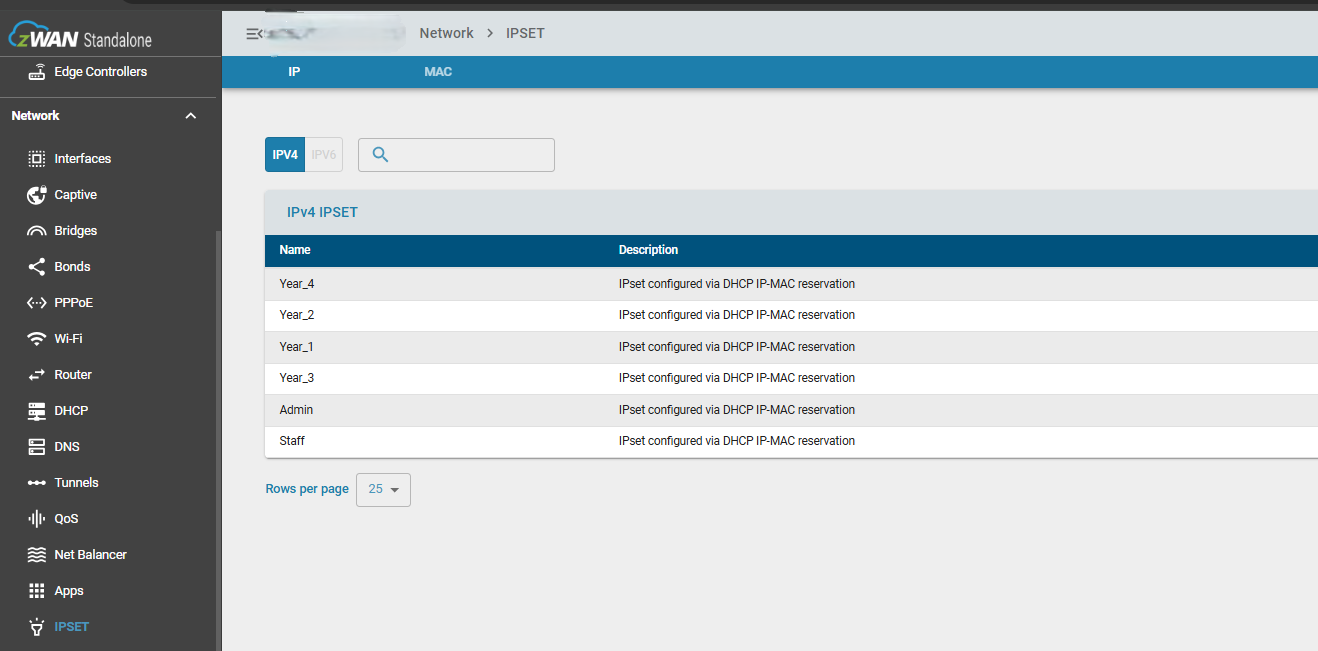Click the sidebar vertical scrollbar
This screenshot has width=1318, height=651.
218,440
